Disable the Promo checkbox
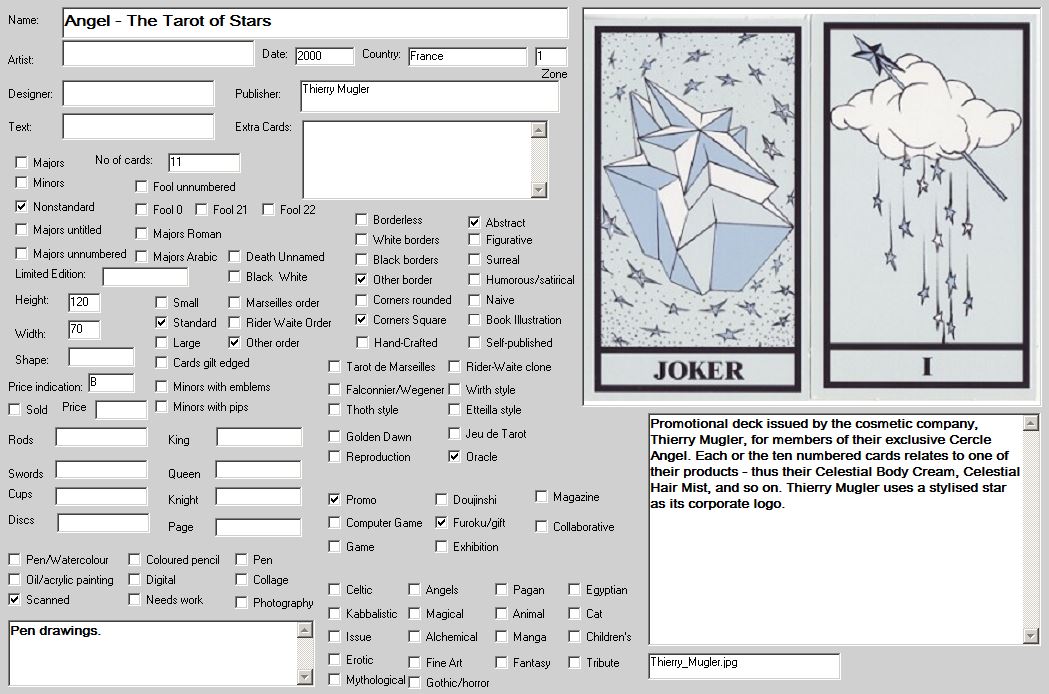Image resolution: width=1049 pixels, height=694 pixels. click(335, 499)
